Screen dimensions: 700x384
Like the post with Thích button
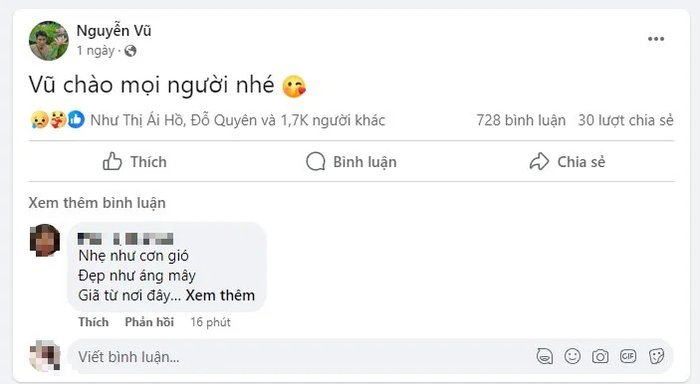coord(134,162)
